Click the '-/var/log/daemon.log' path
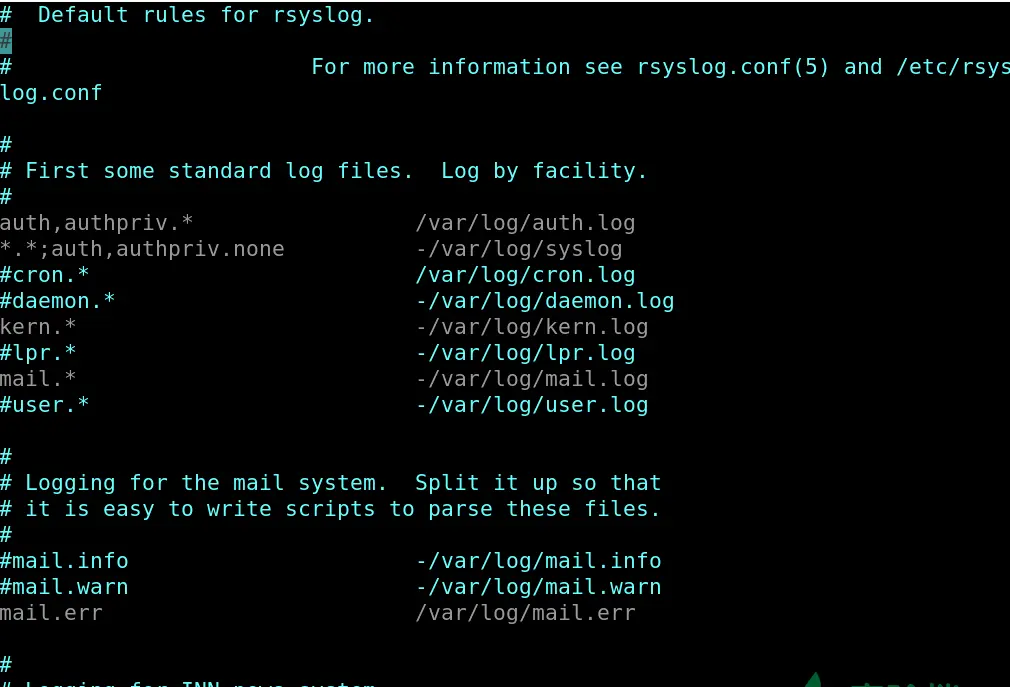 [x=544, y=301]
